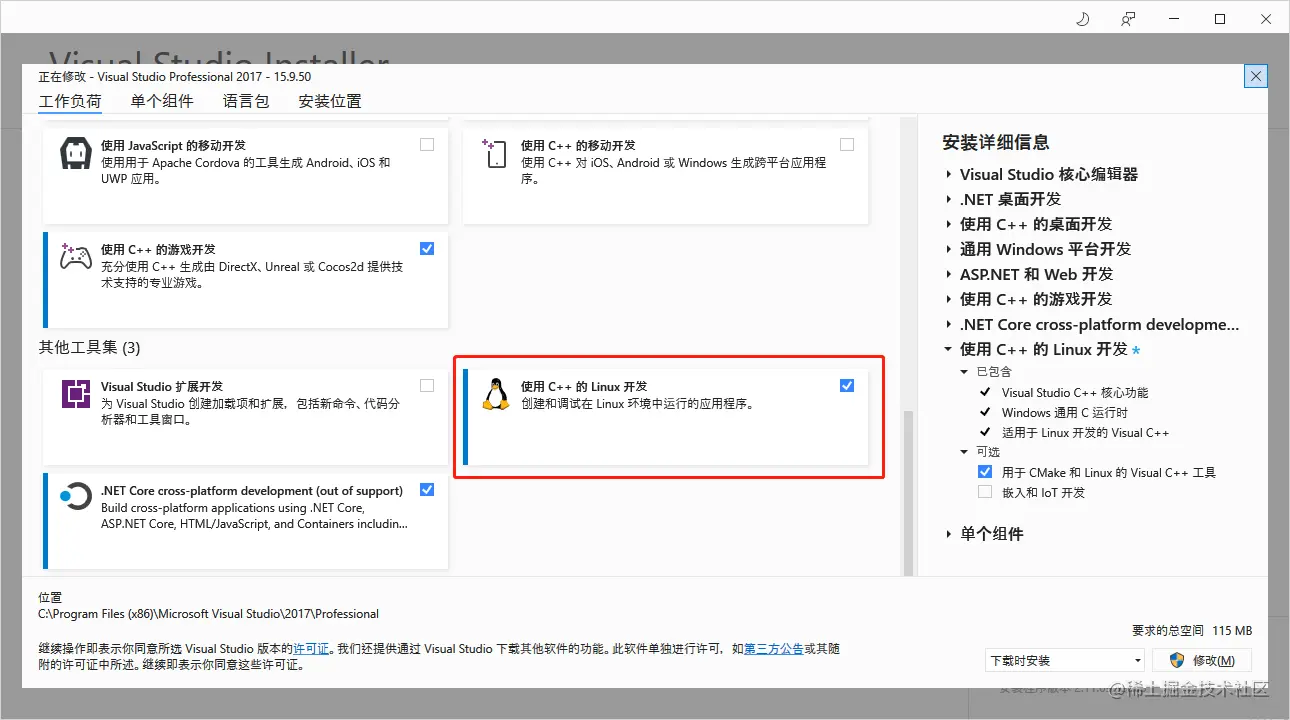The width and height of the screenshot is (1290, 720).
Task: Open the 许可证 license link
Action: [x=311, y=649]
